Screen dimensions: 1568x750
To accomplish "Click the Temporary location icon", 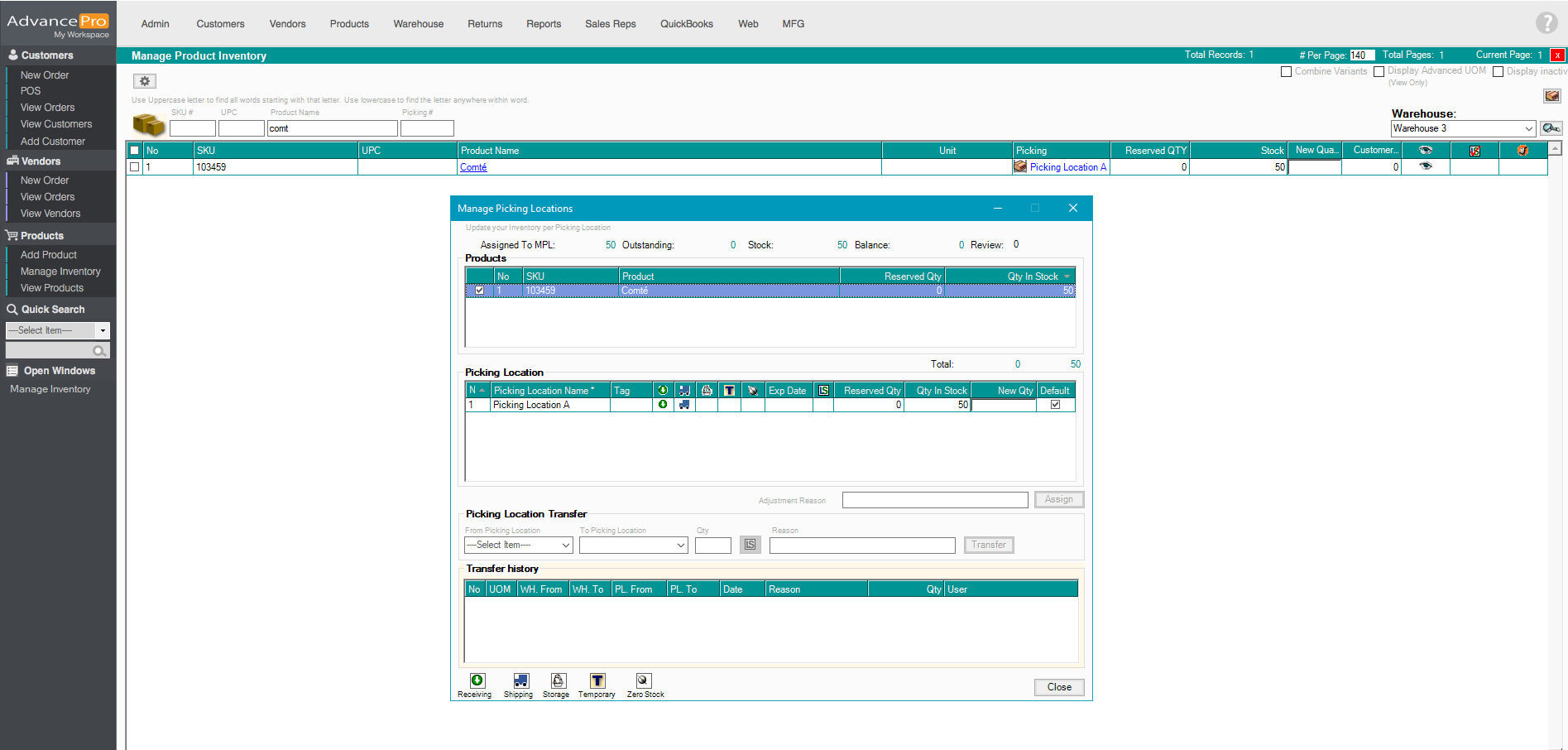I will pyautogui.click(x=597, y=680).
